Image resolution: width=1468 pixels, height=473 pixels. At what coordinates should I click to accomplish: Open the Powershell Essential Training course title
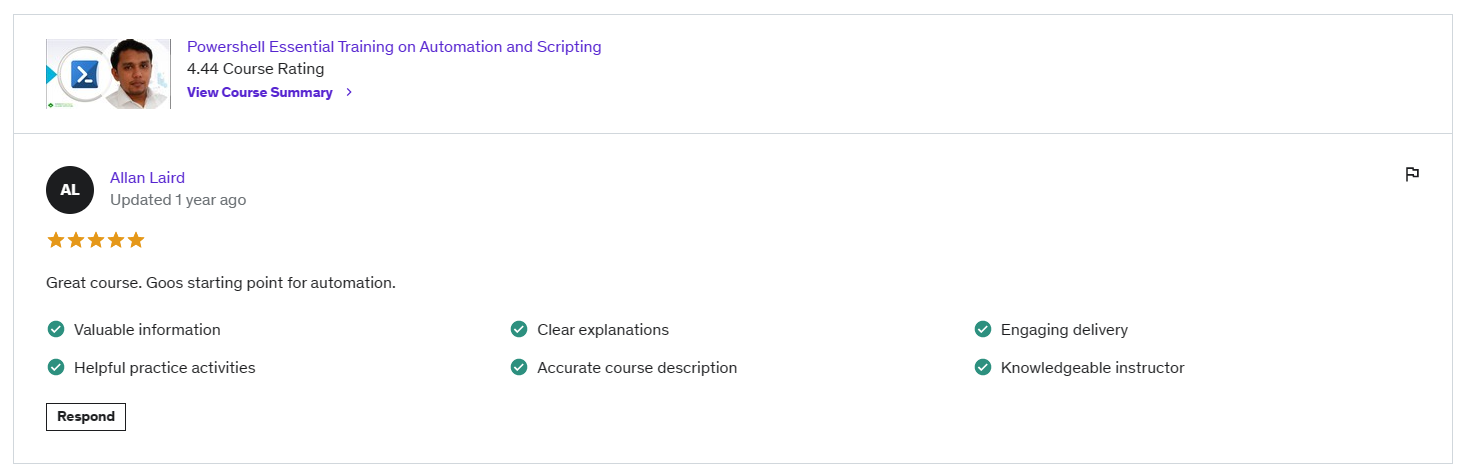(394, 46)
